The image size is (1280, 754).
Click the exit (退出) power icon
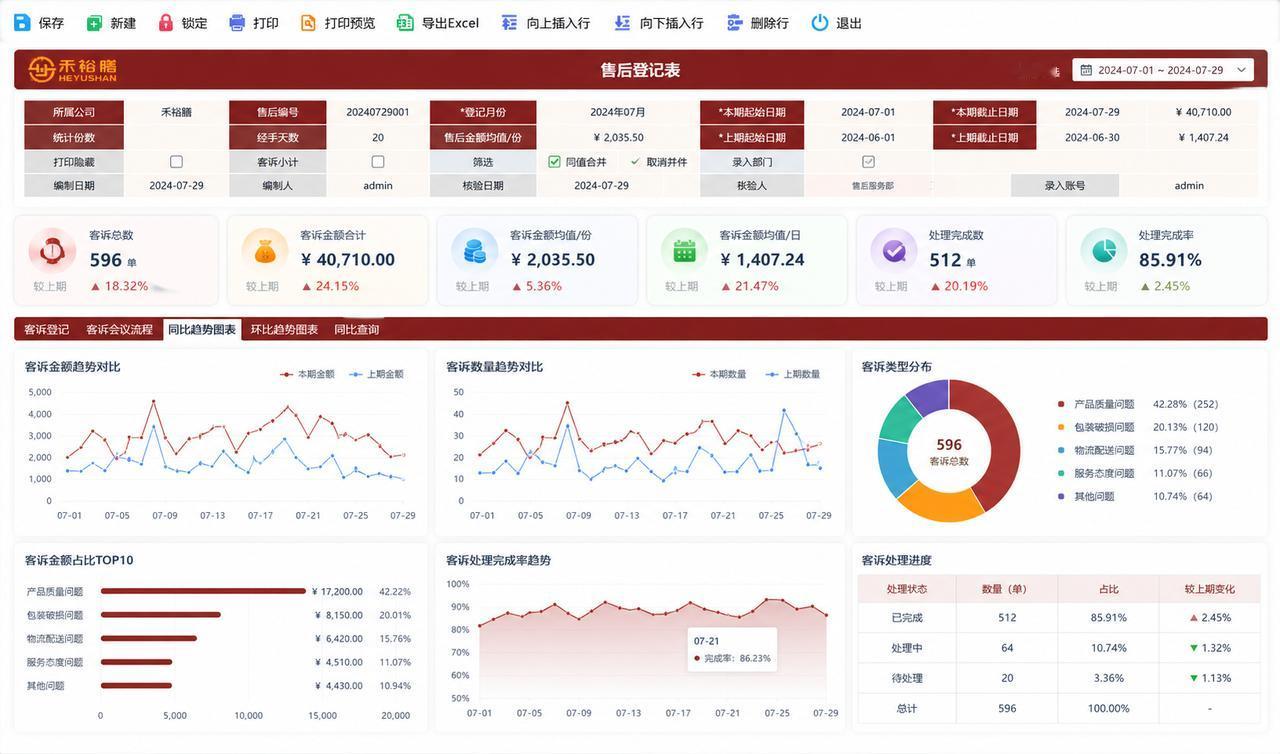coord(820,22)
